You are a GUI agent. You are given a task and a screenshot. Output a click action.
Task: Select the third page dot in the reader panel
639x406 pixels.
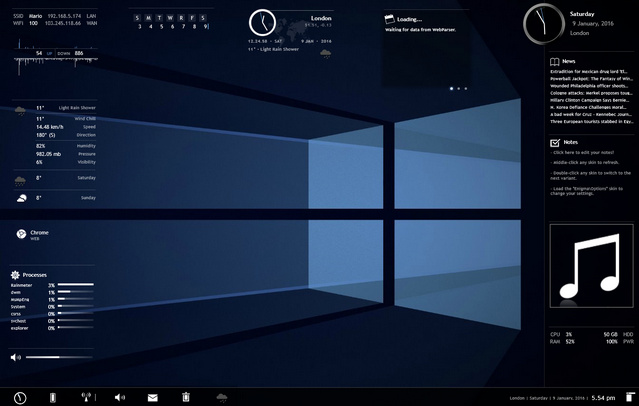[x=466, y=89]
